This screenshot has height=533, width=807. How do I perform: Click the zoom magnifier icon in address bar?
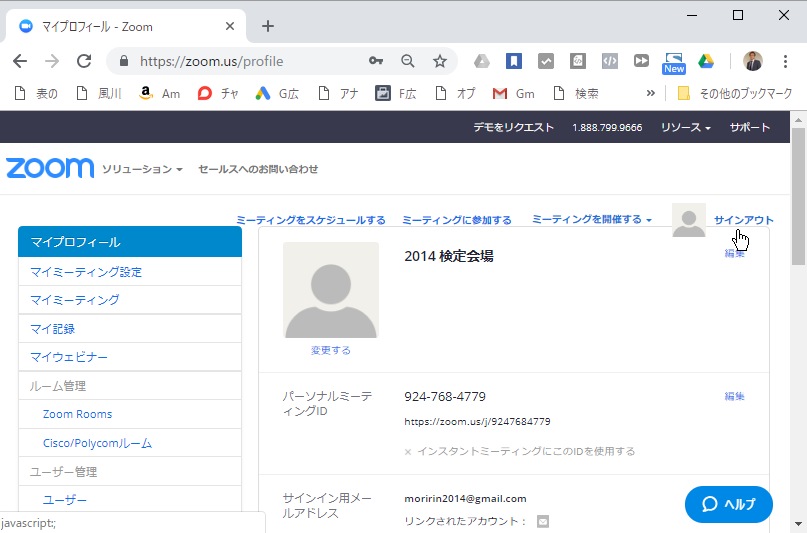point(408,61)
